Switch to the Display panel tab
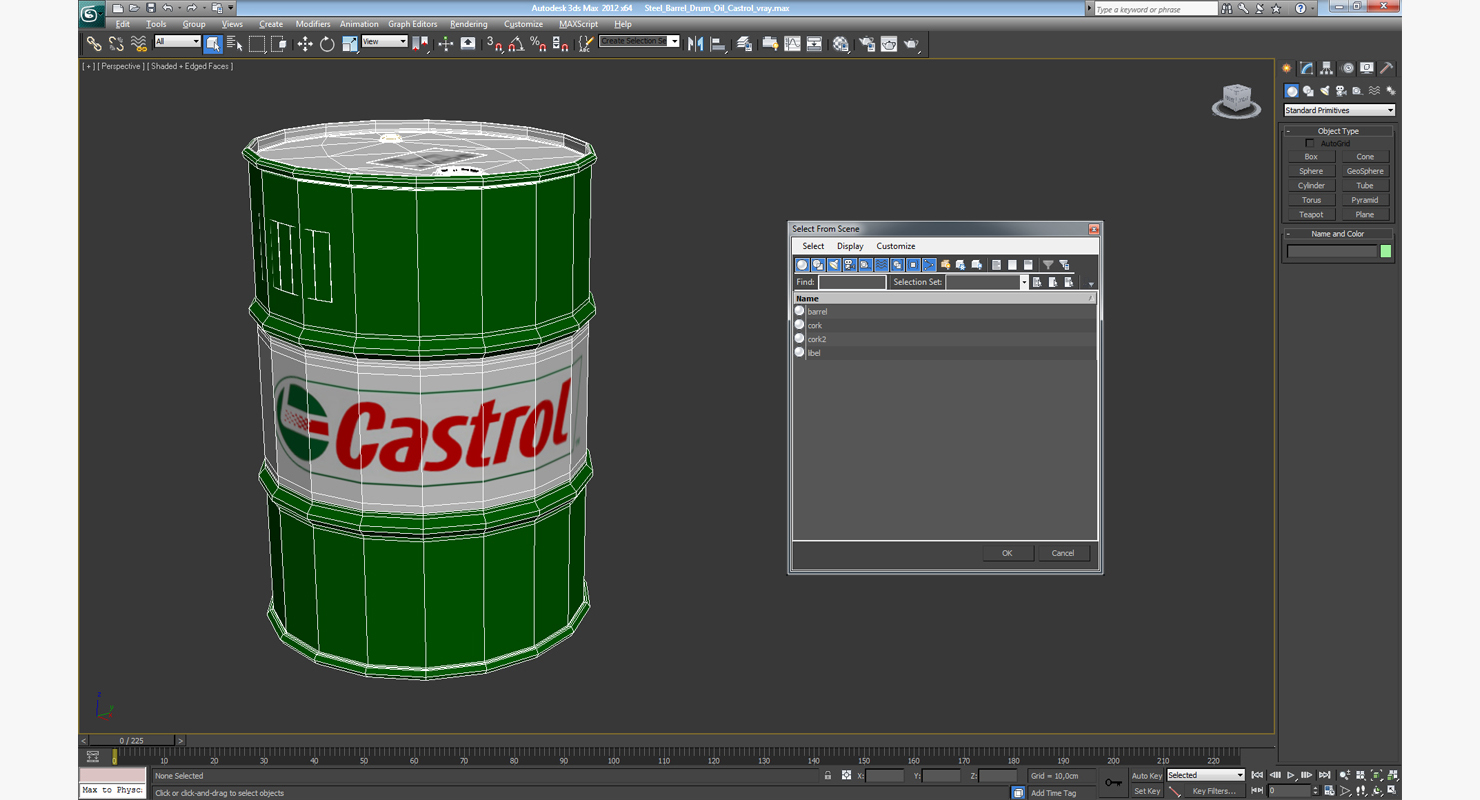 [x=1367, y=68]
